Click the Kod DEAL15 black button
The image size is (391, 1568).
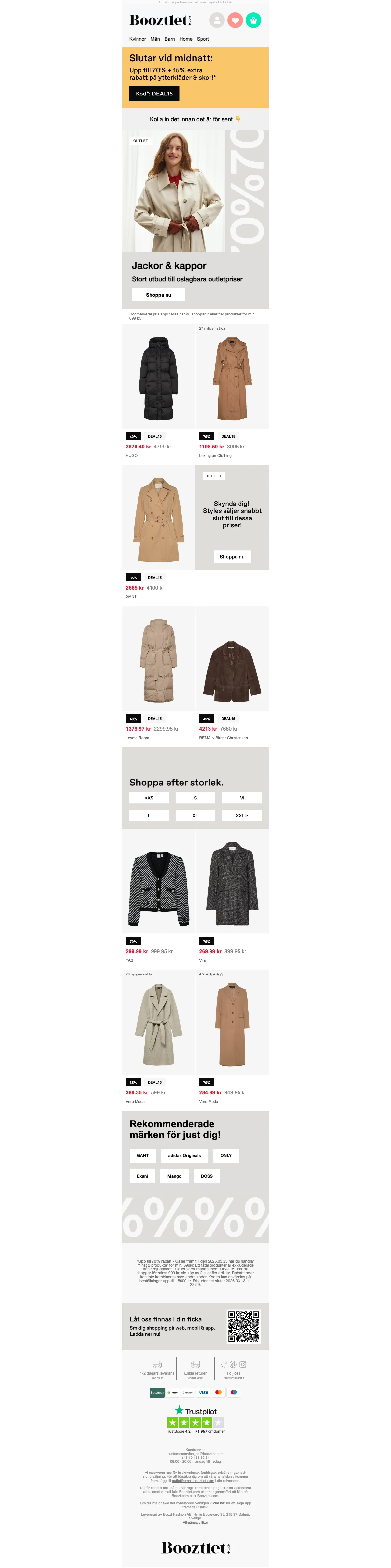[154, 93]
